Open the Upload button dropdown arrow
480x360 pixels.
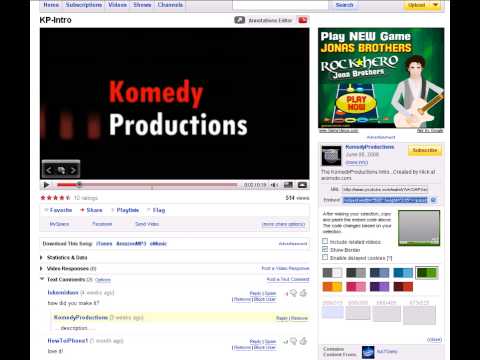tap(435, 5)
